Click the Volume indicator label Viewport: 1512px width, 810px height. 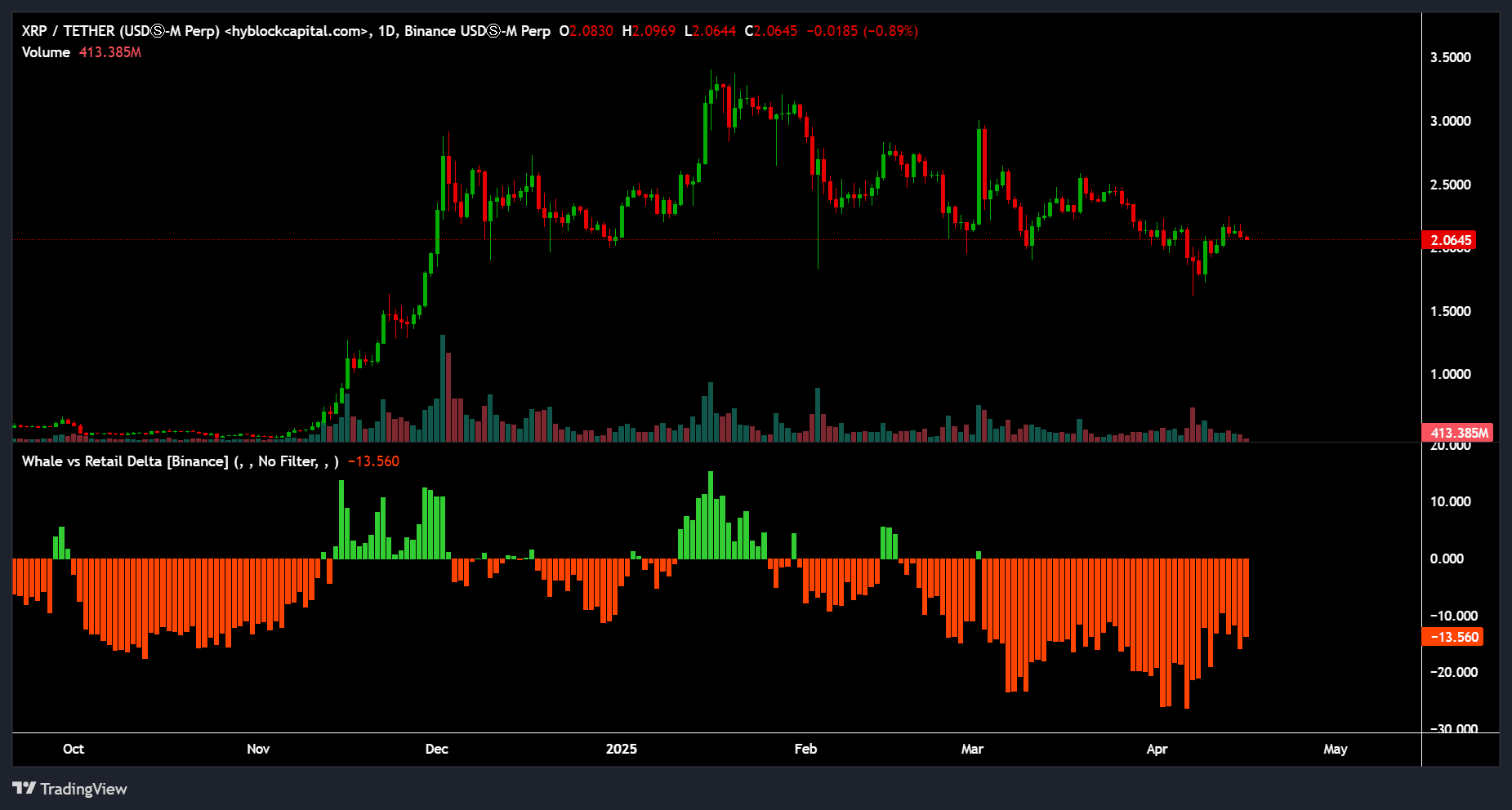[x=46, y=52]
